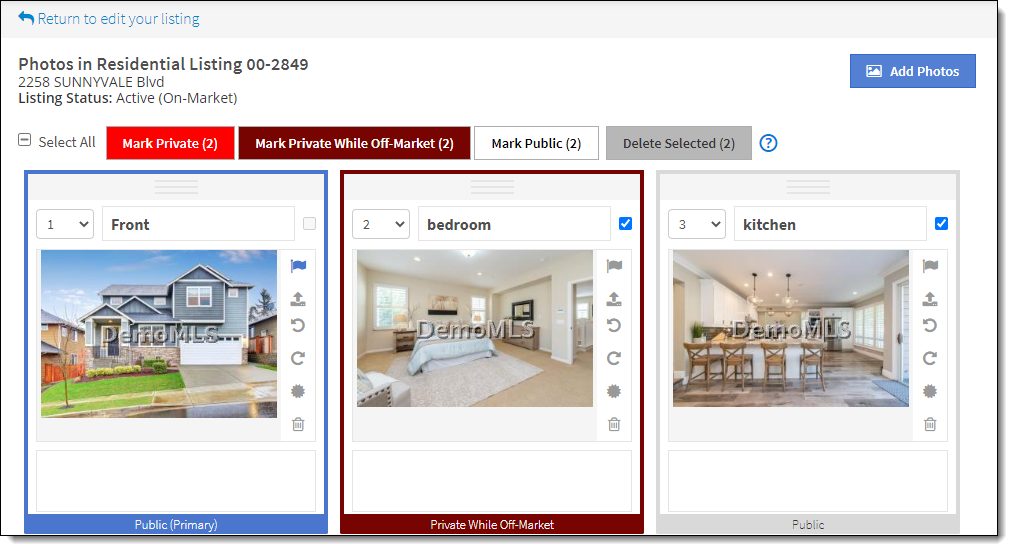Uncheck the kitchen photo selection box
1013x551 pixels.
941,224
